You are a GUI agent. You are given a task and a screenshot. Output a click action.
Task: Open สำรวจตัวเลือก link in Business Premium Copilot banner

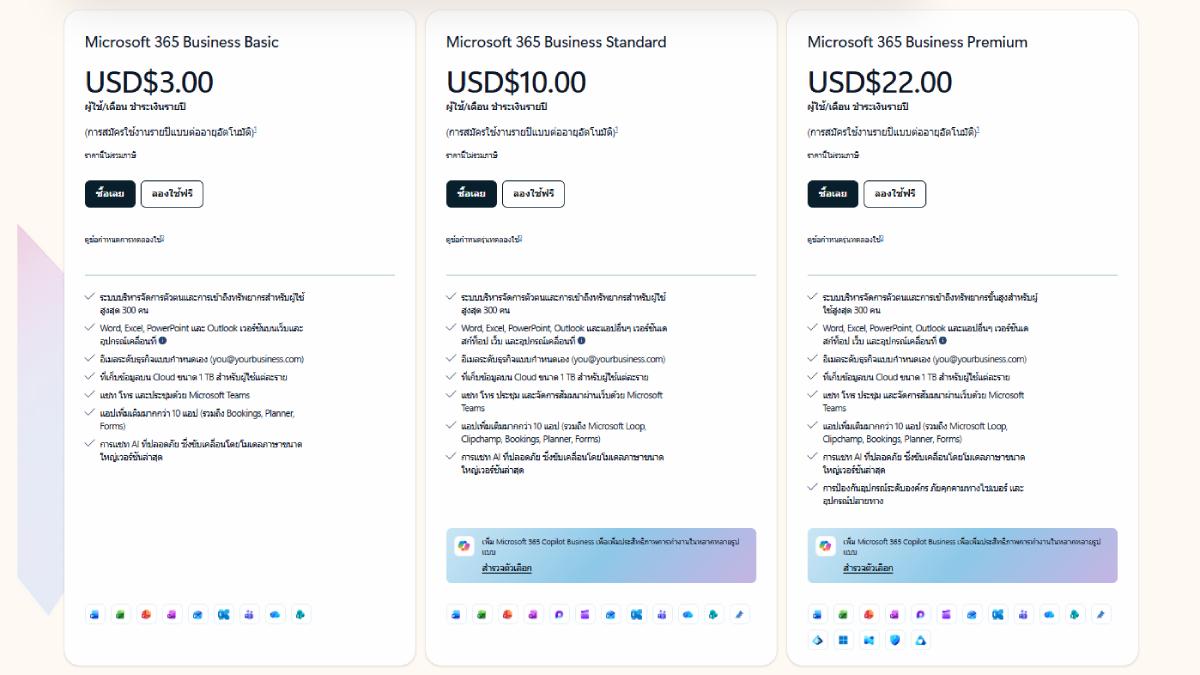pyautogui.click(x=867, y=568)
